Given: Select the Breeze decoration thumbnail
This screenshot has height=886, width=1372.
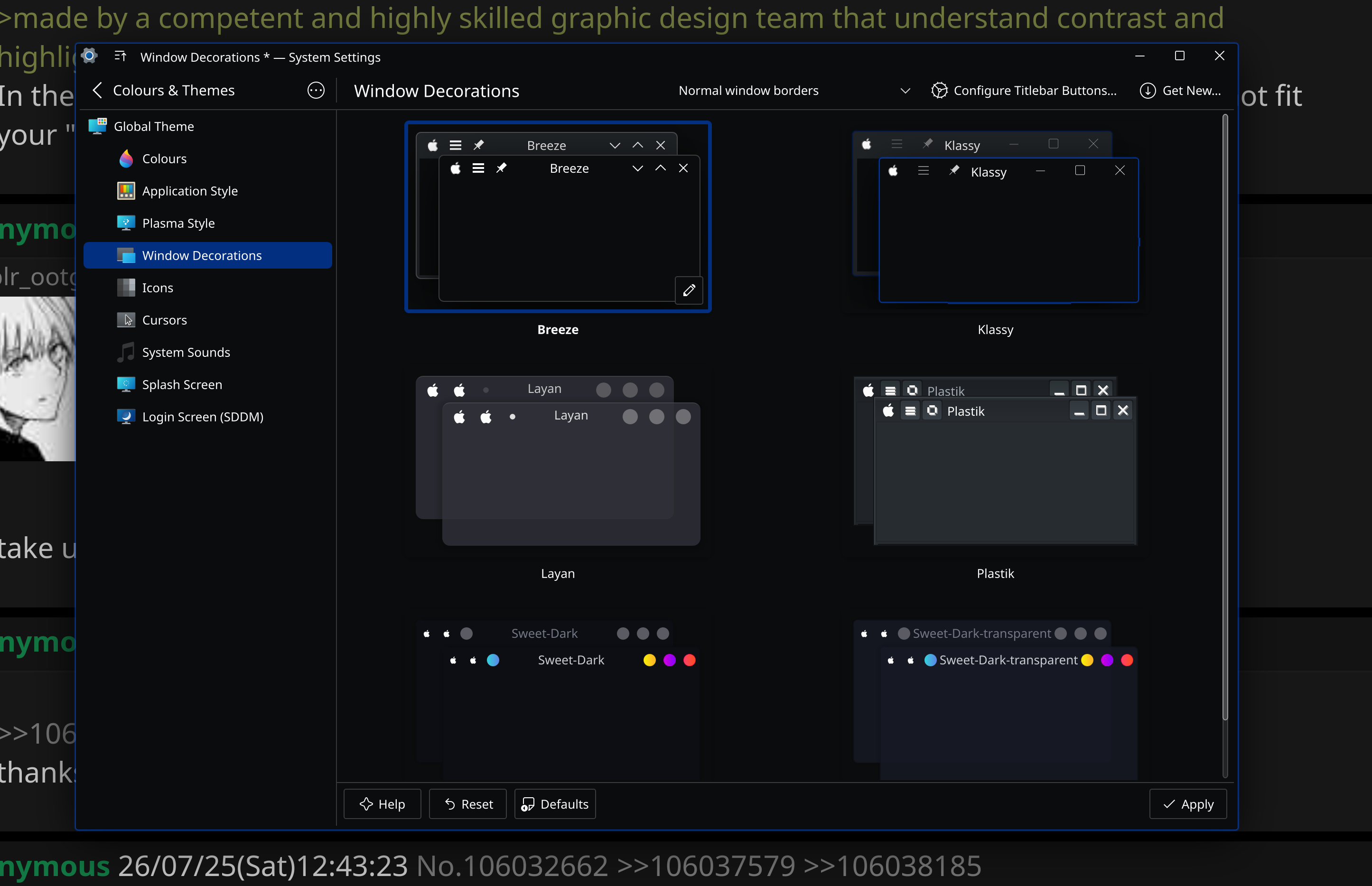Looking at the screenshot, I should 558,217.
